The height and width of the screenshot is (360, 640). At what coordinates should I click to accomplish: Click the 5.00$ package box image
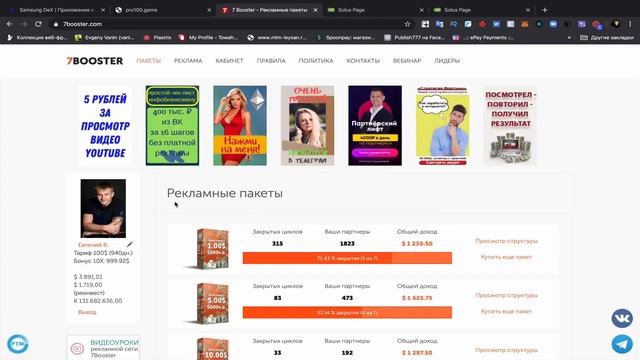212,303
